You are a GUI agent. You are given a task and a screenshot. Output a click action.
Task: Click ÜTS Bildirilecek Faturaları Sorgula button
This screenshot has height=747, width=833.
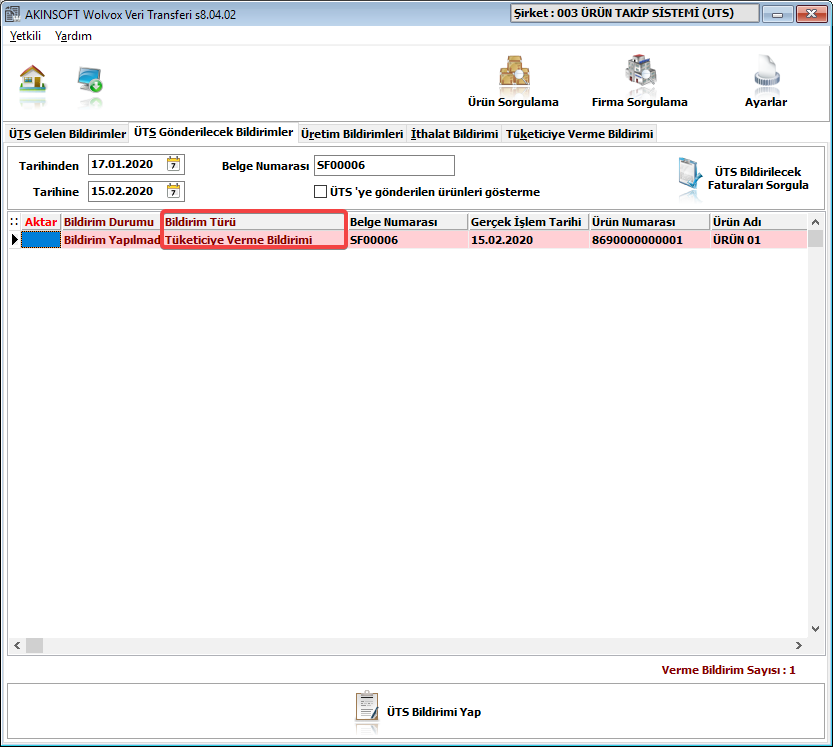tap(744, 179)
